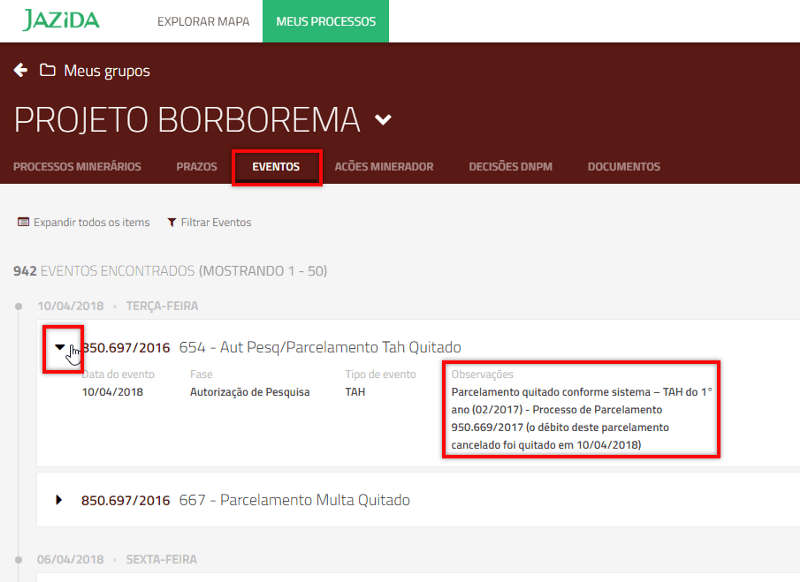Click the funnel icon for Filtrar Eventos
Screen dimensions: 800x582
pos(172,222)
